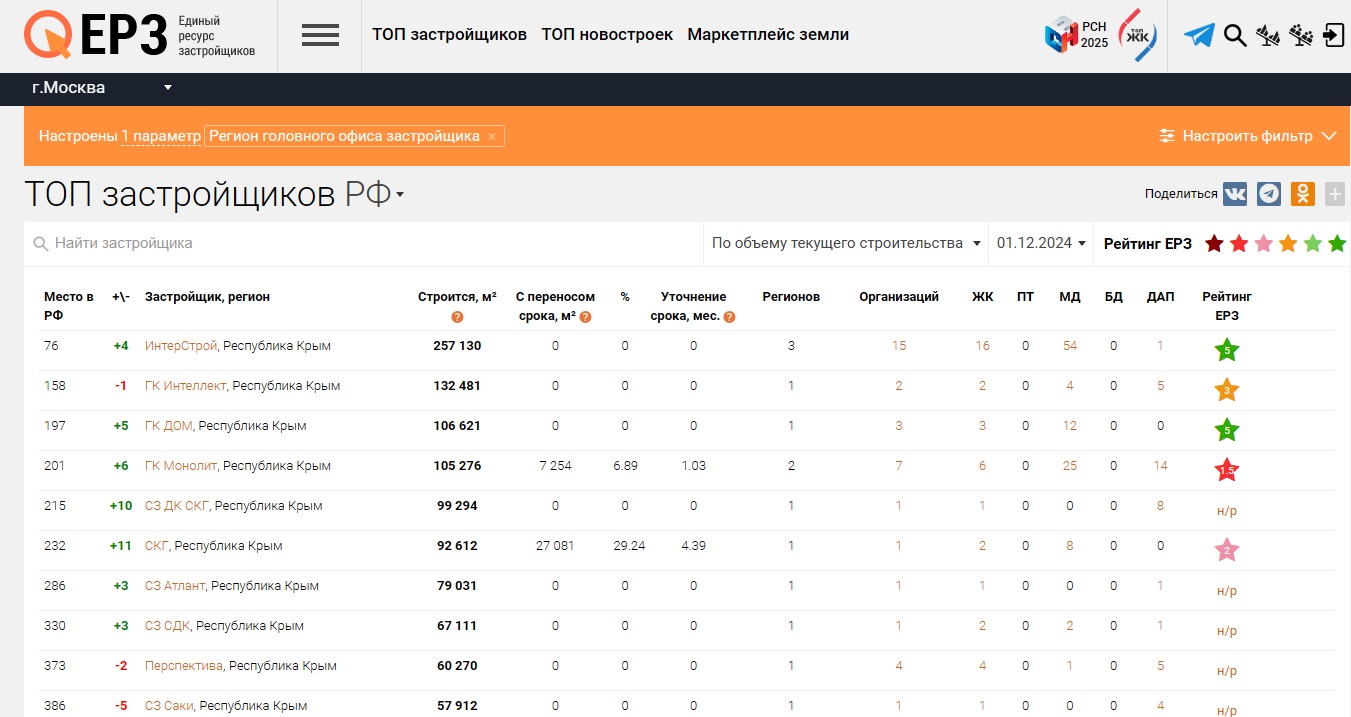Click the login door icon

coord(1333,36)
